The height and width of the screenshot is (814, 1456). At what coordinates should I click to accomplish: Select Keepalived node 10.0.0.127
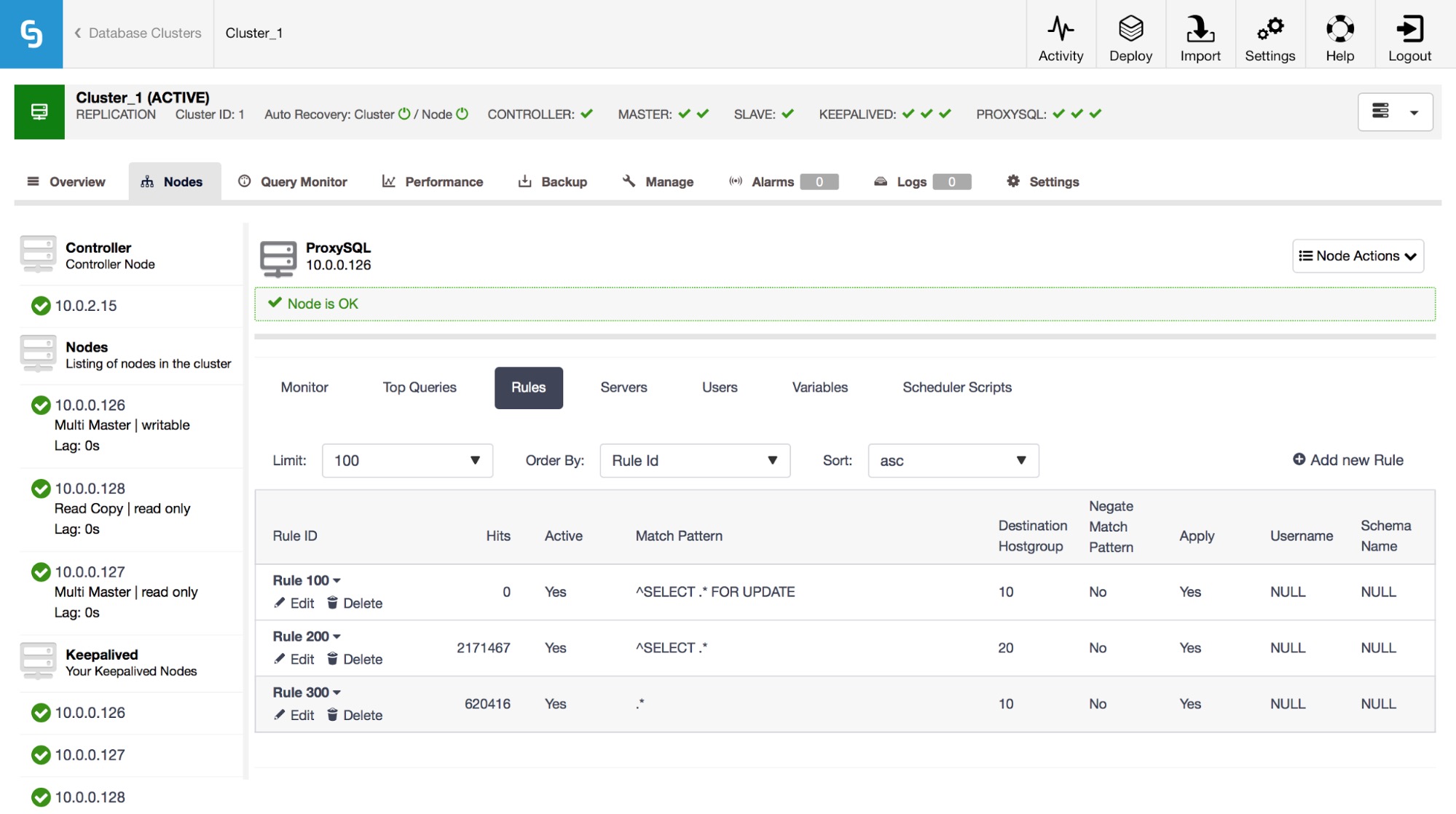click(x=90, y=755)
